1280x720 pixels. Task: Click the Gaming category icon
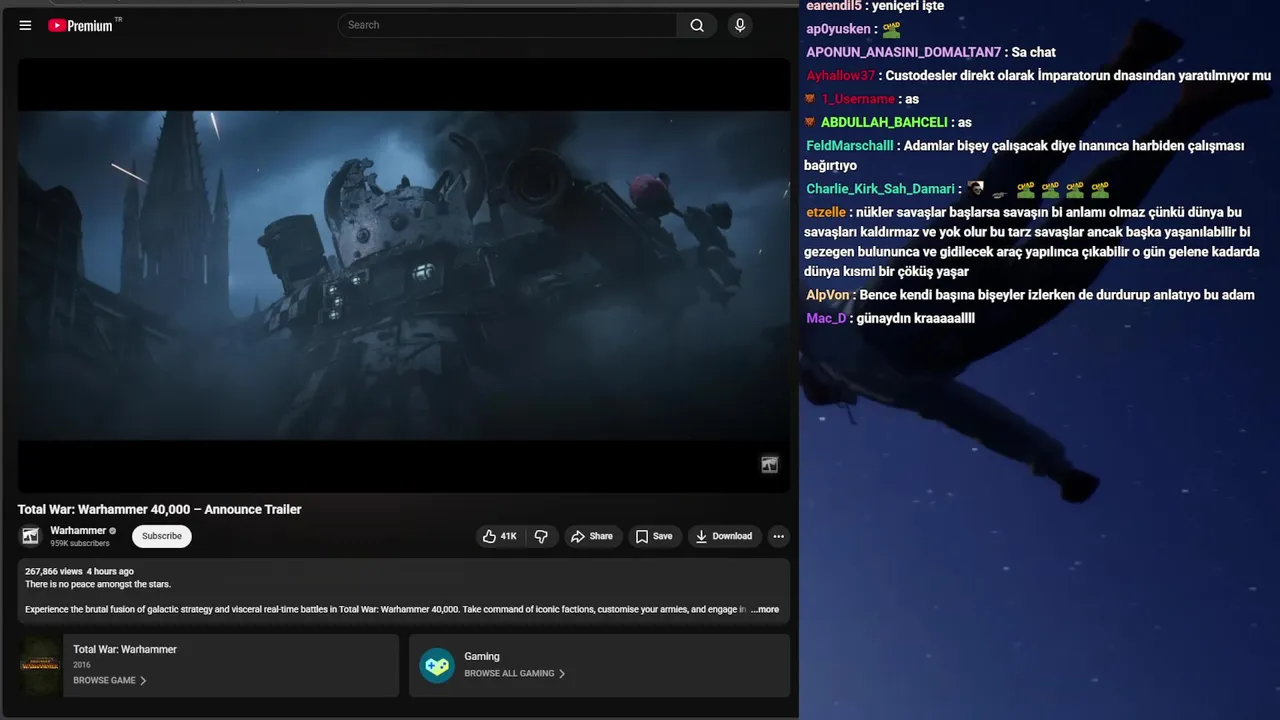click(437, 665)
